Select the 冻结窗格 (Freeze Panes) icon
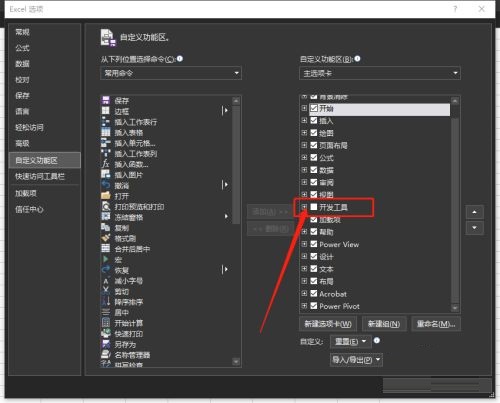This screenshot has width=500, height=403. 106,217
